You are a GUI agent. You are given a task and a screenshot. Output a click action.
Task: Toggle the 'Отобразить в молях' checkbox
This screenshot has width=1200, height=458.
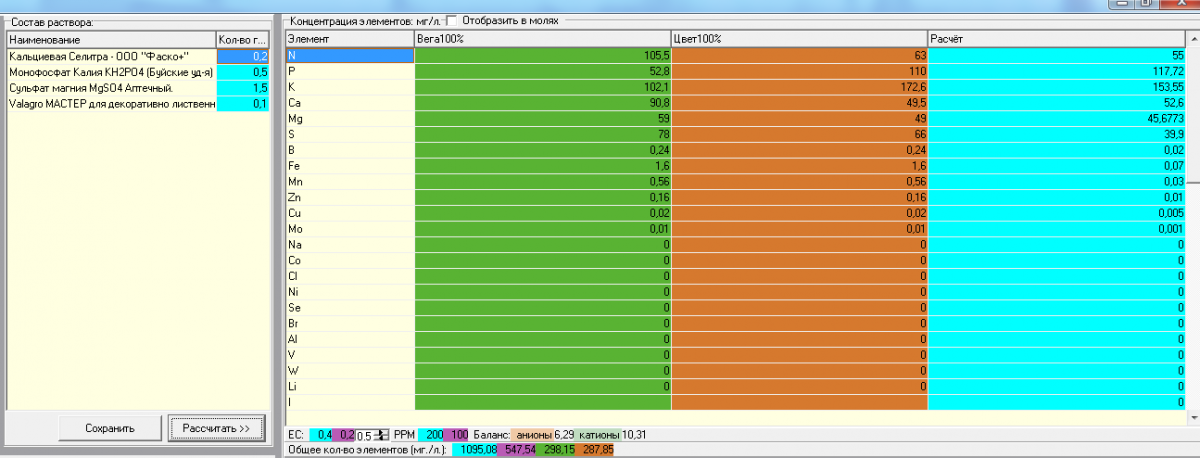pyautogui.click(x=452, y=20)
